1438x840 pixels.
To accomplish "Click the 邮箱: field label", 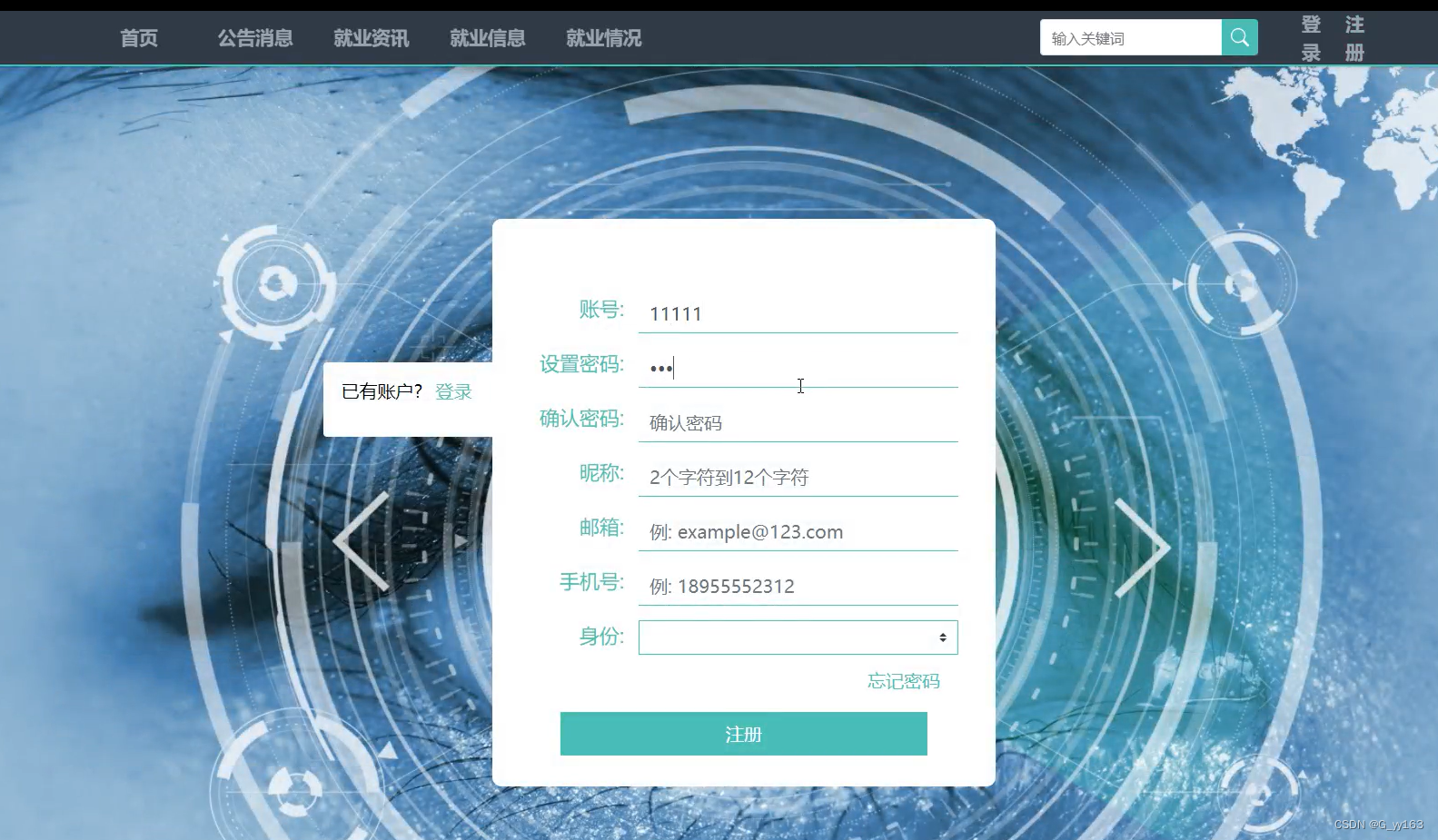I will coord(601,528).
